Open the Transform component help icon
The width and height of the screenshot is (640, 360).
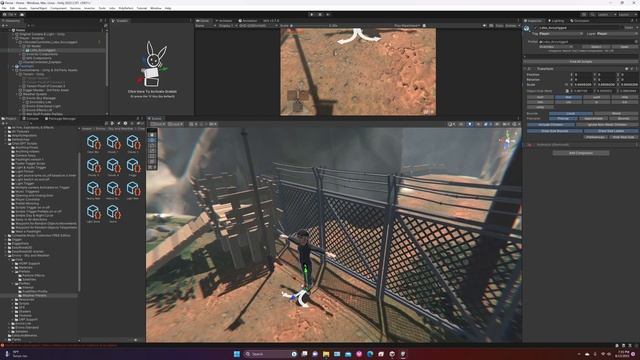click(x=627, y=69)
